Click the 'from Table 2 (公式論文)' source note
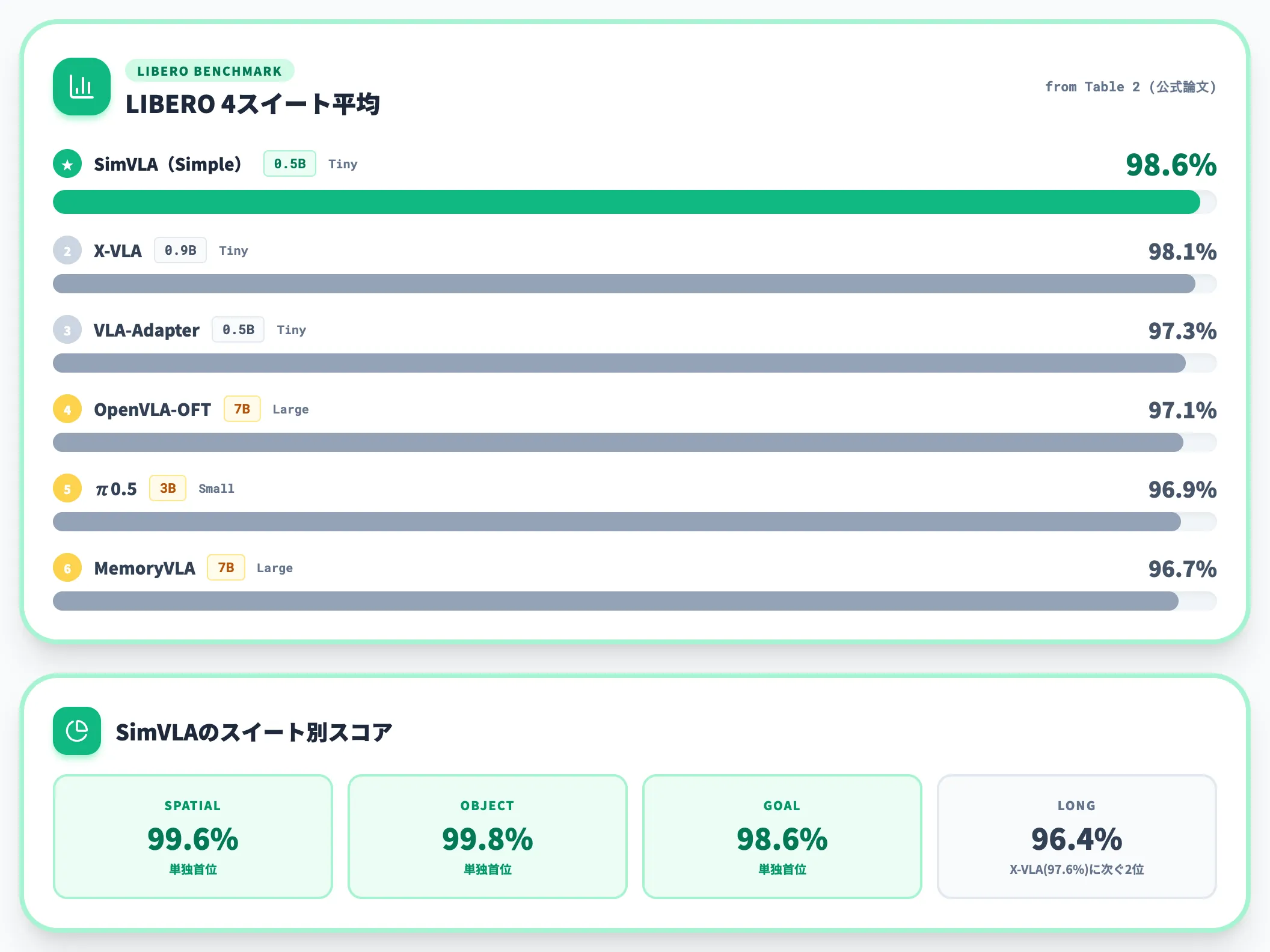This screenshot has height=952, width=1270. coord(1130,87)
